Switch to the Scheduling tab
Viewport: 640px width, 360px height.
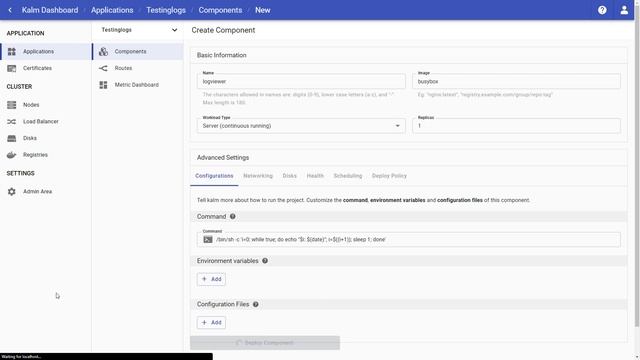[x=348, y=176]
